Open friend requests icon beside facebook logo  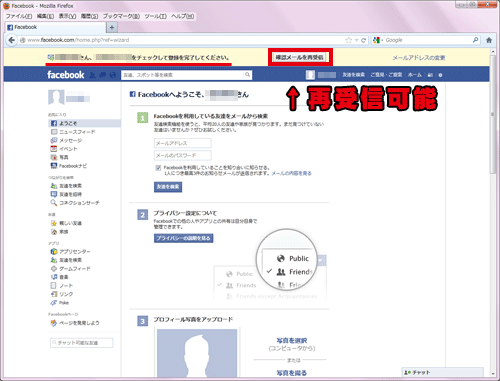pos(93,75)
